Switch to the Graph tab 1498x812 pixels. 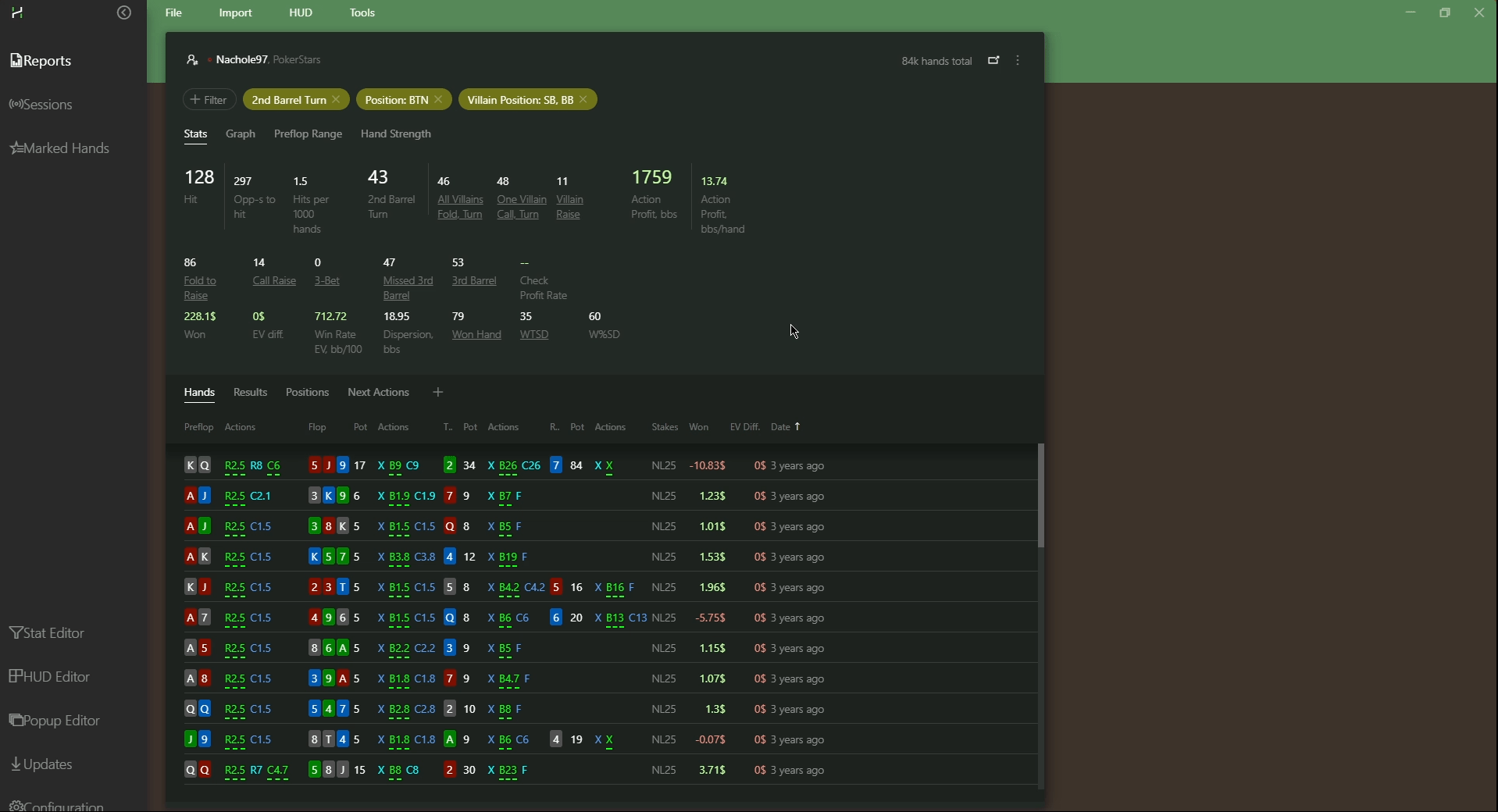coord(241,134)
